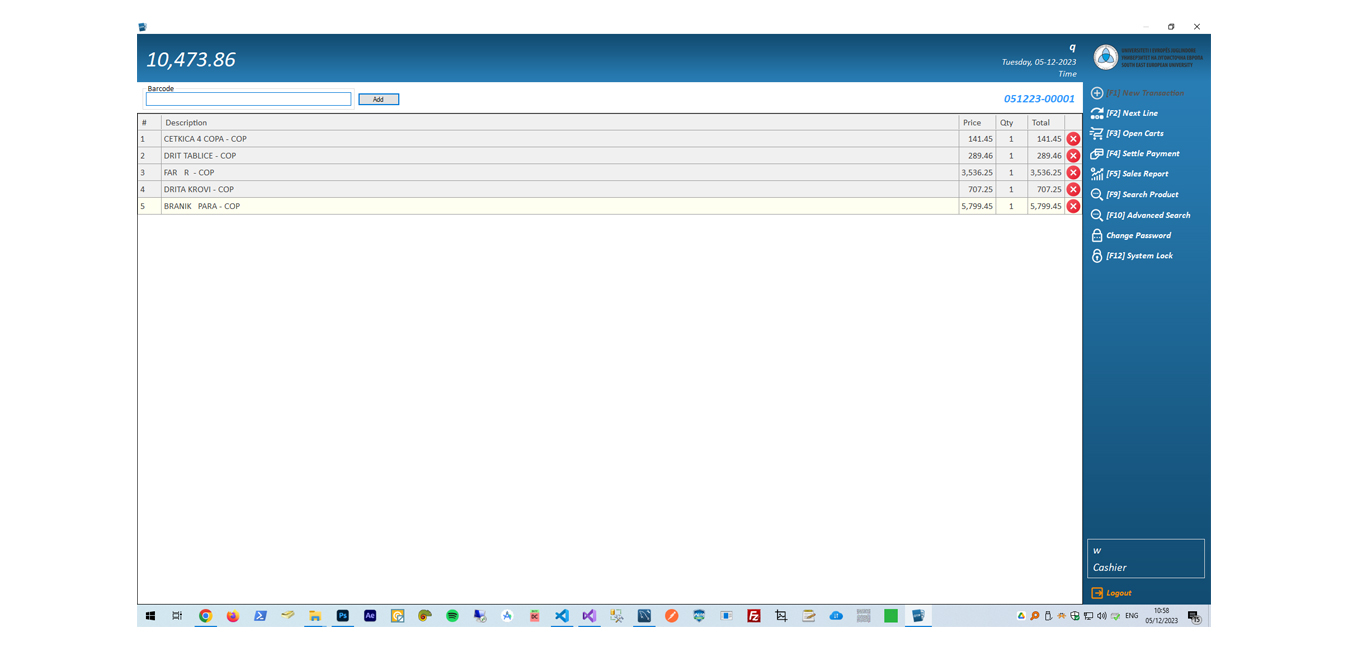Click the Barcode input field

tap(248, 99)
